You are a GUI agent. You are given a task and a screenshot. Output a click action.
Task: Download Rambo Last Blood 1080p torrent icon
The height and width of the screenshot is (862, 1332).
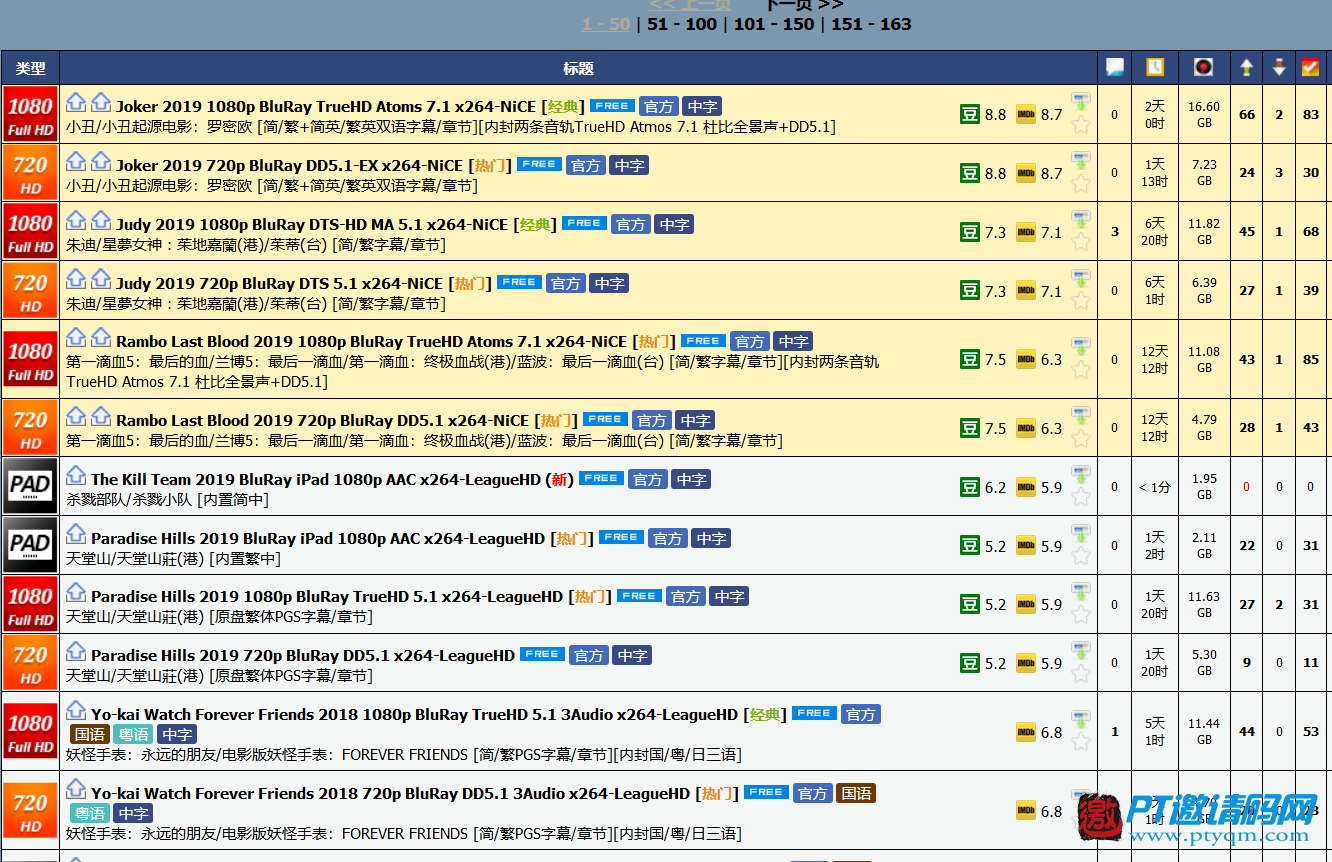[1080, 346]
